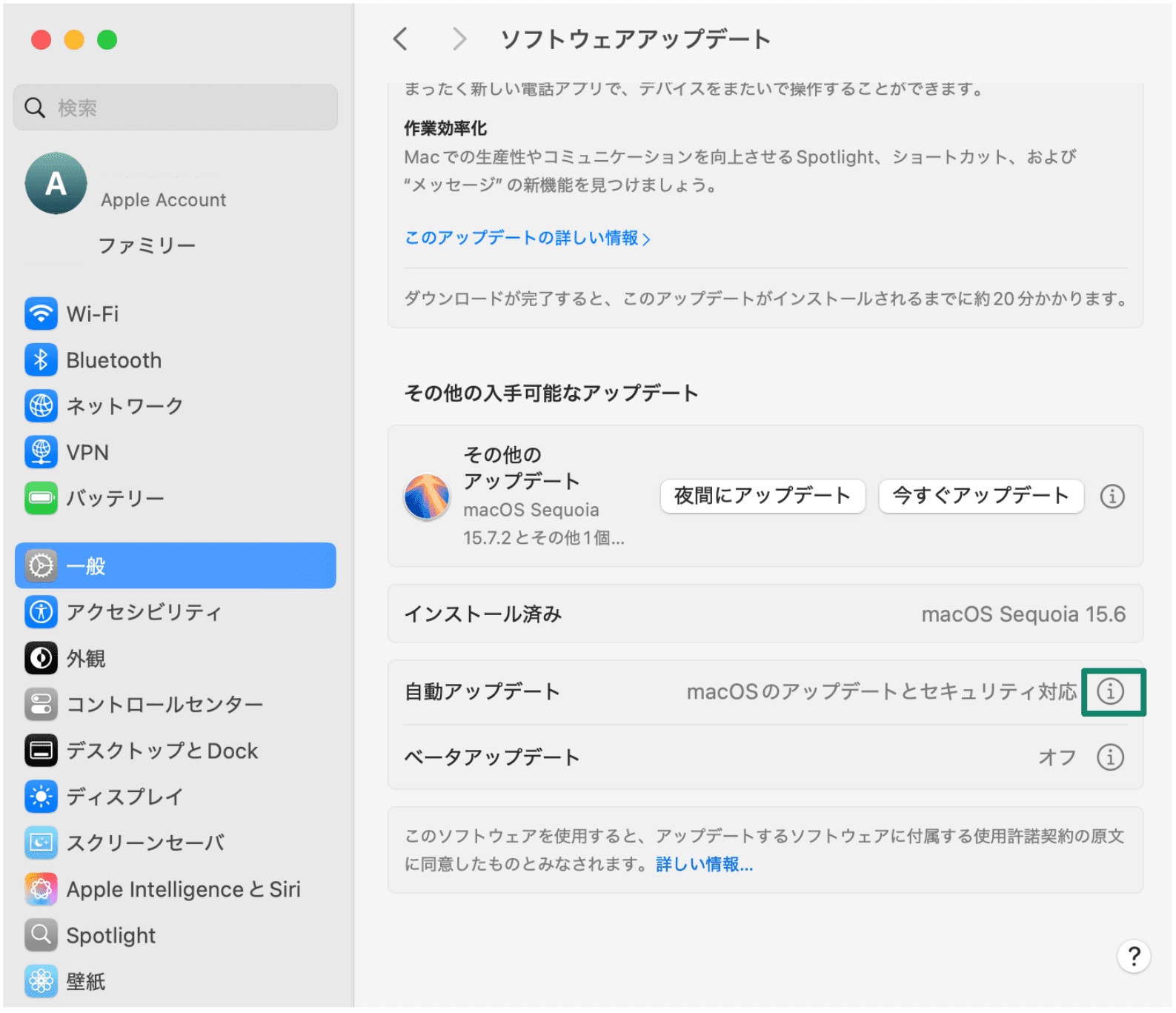Click the Bluetooth icon in sidebar

click(41, 360)
